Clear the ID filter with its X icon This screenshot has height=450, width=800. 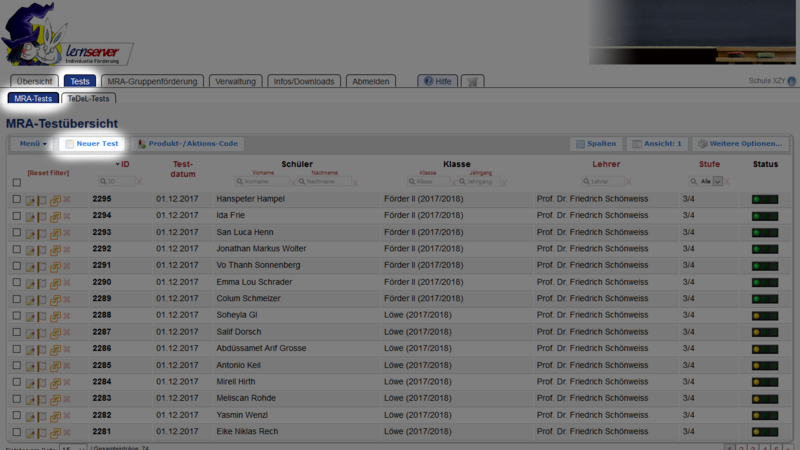pyautogui.click(x=139, y=182)
